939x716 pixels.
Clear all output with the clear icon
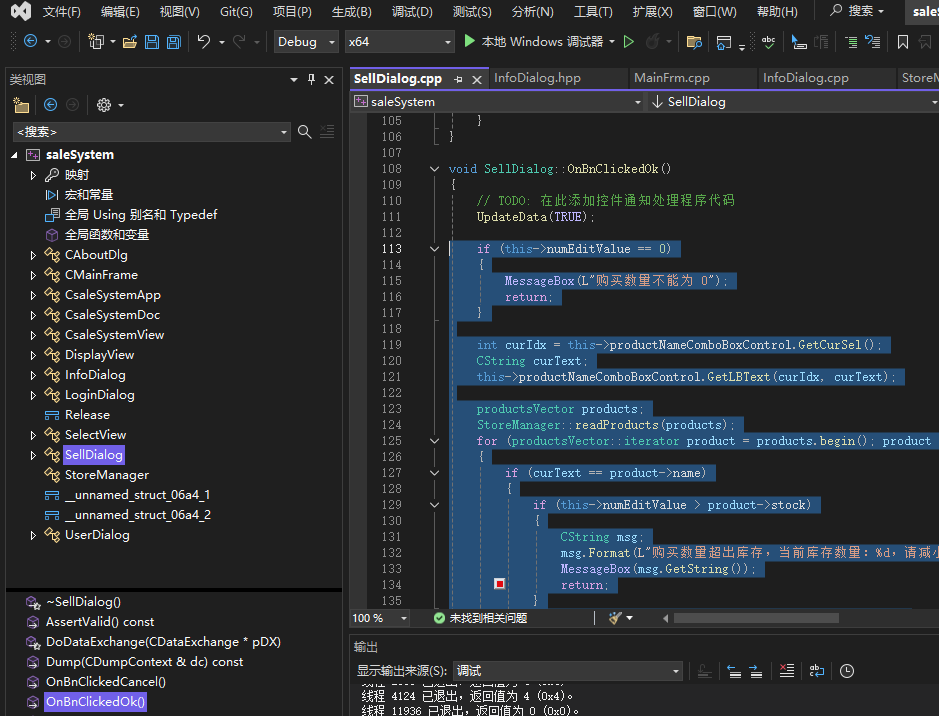coord(787,671)
